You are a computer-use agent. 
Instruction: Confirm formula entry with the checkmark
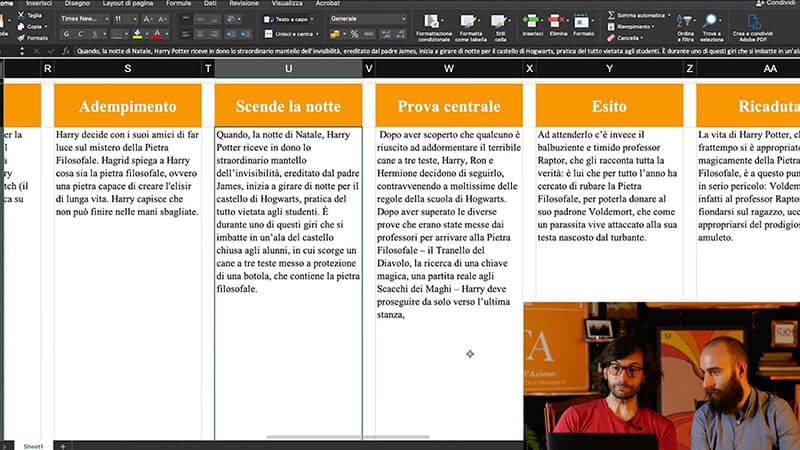coord(50,51)
